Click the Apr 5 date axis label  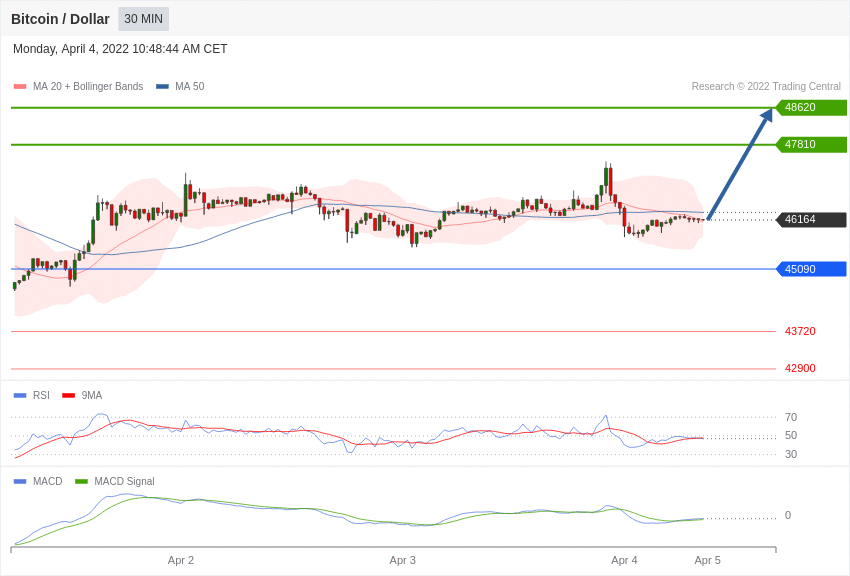point(707,560)
